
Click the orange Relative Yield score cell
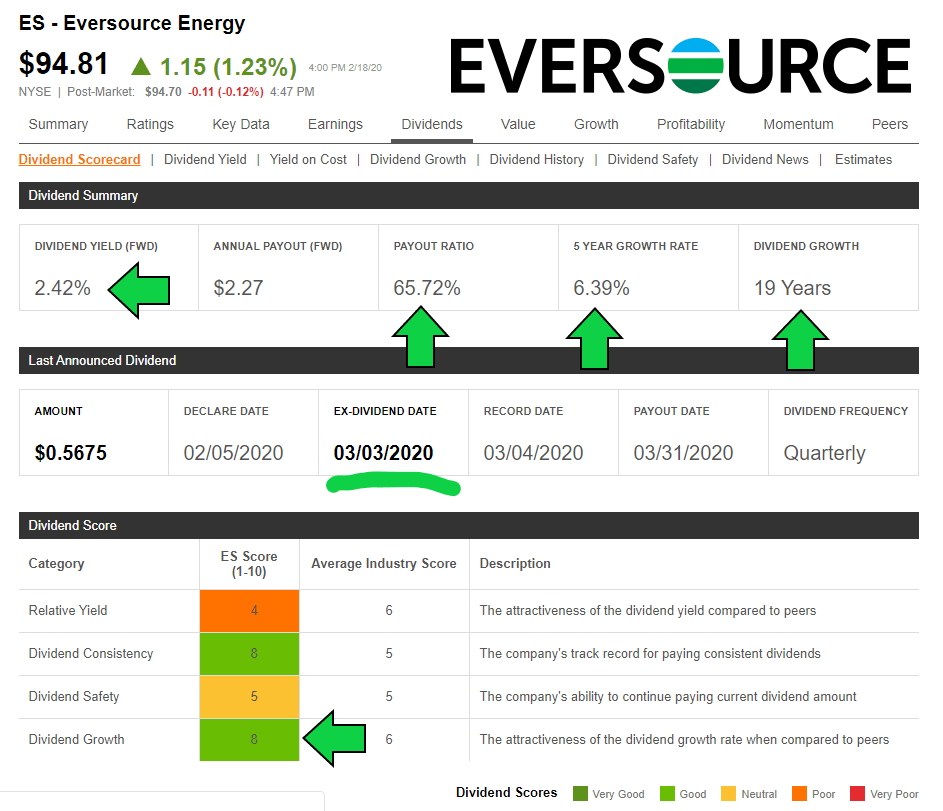[249, 610]
